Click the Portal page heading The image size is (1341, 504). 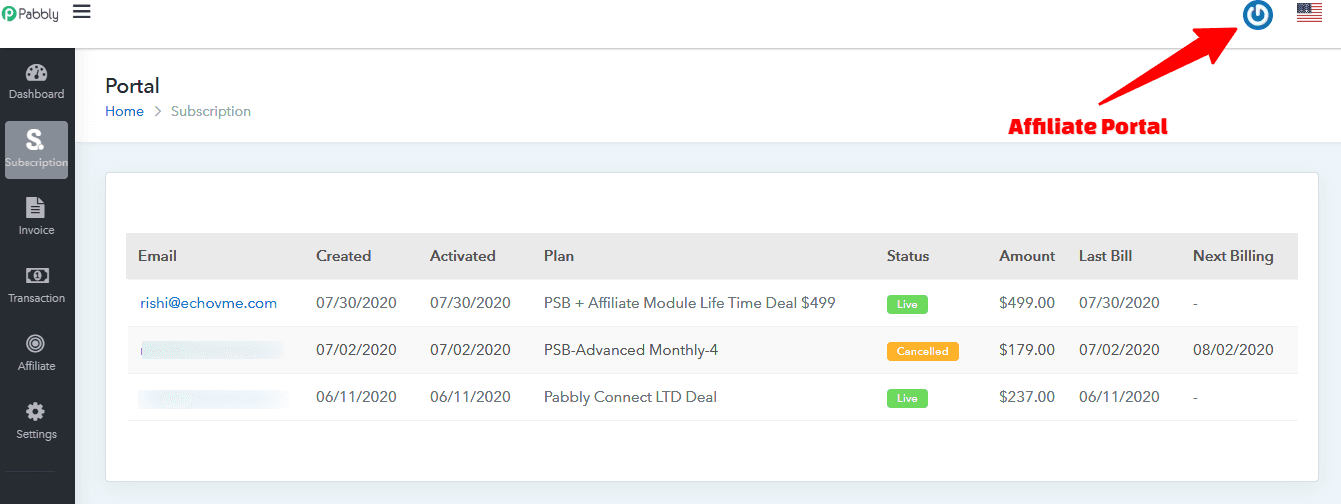pos(132,86)
